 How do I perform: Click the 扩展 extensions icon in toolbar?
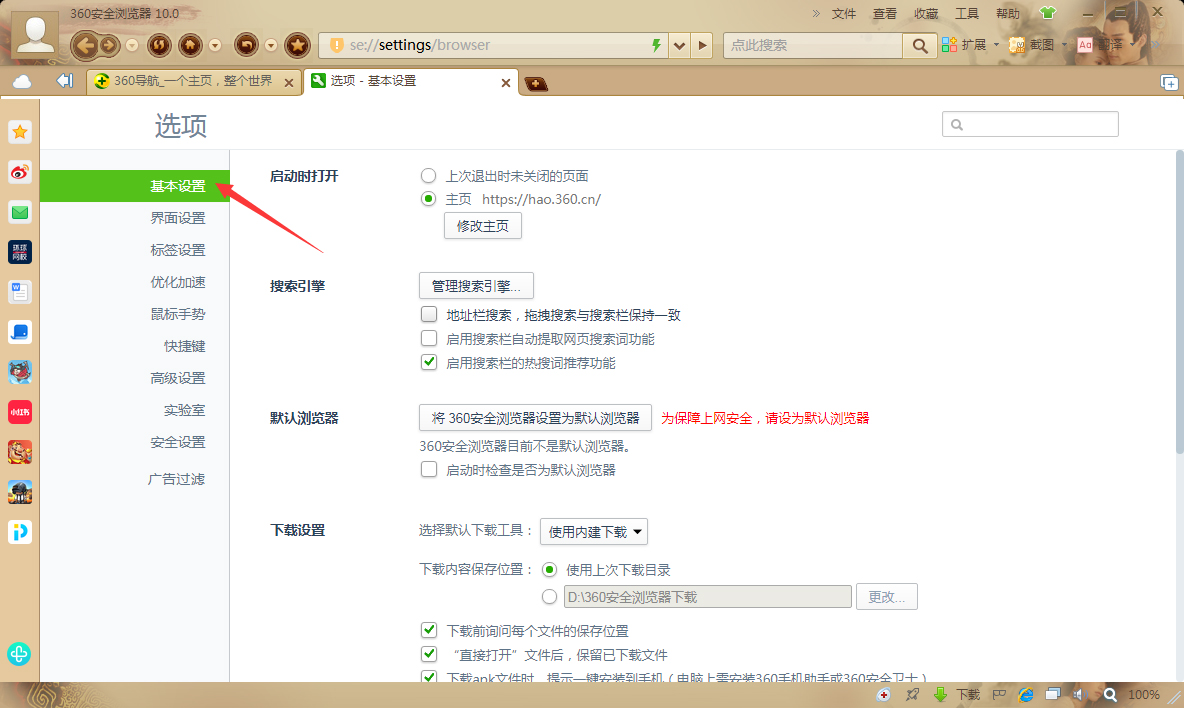tap(948, 45)
